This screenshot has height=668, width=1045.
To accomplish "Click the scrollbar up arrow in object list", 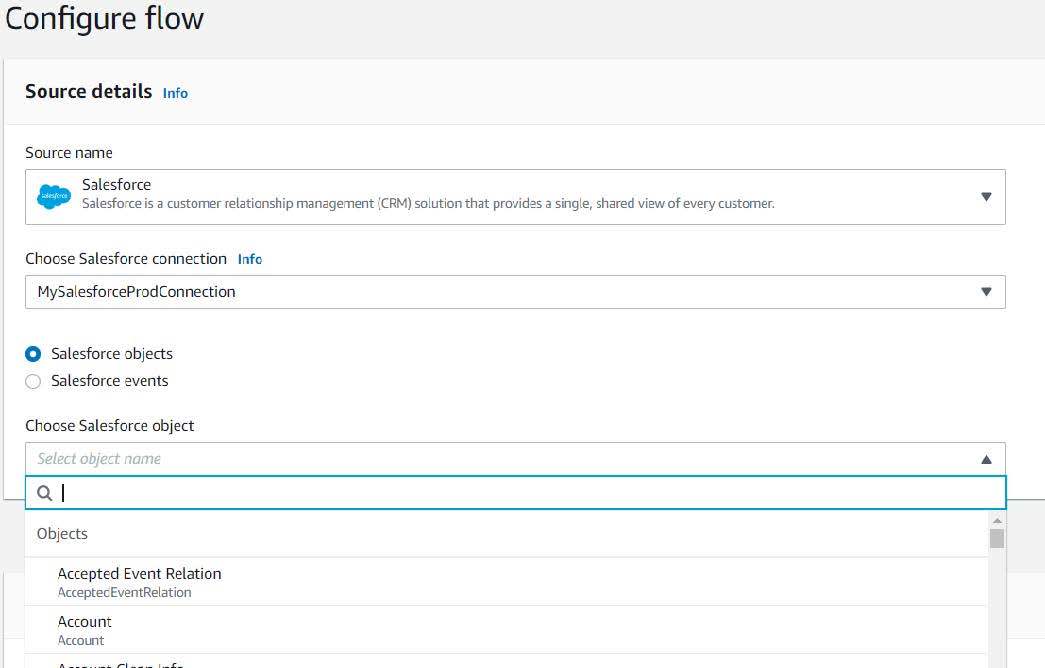I will point(997,520).
